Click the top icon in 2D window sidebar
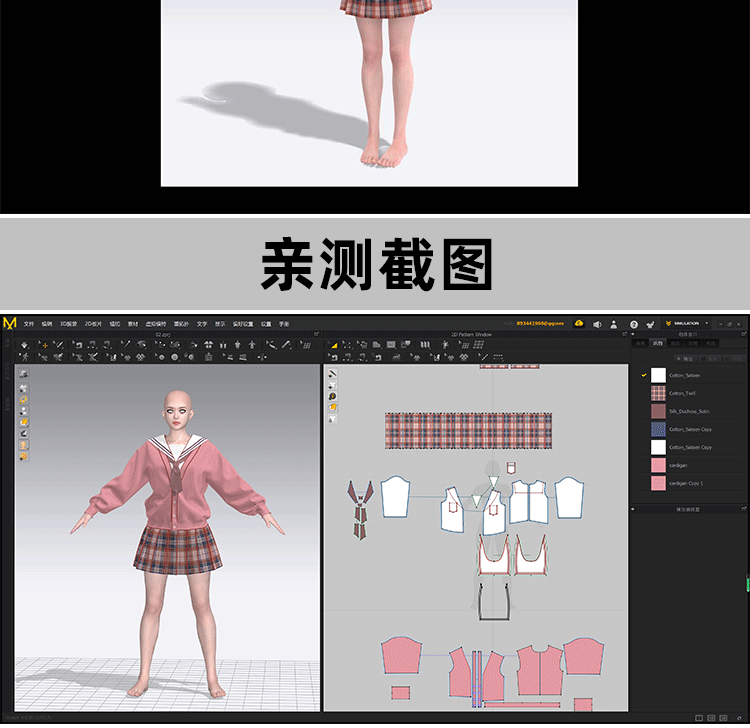 pyautogui.click(x=332, y=374)
